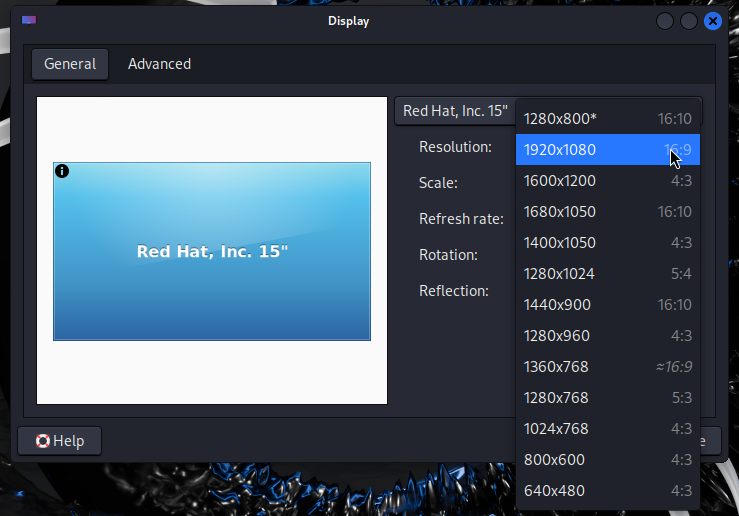739x516 pixels.
Task: Pick the 1600x1200 resolution entry
Action: (608, 181)
